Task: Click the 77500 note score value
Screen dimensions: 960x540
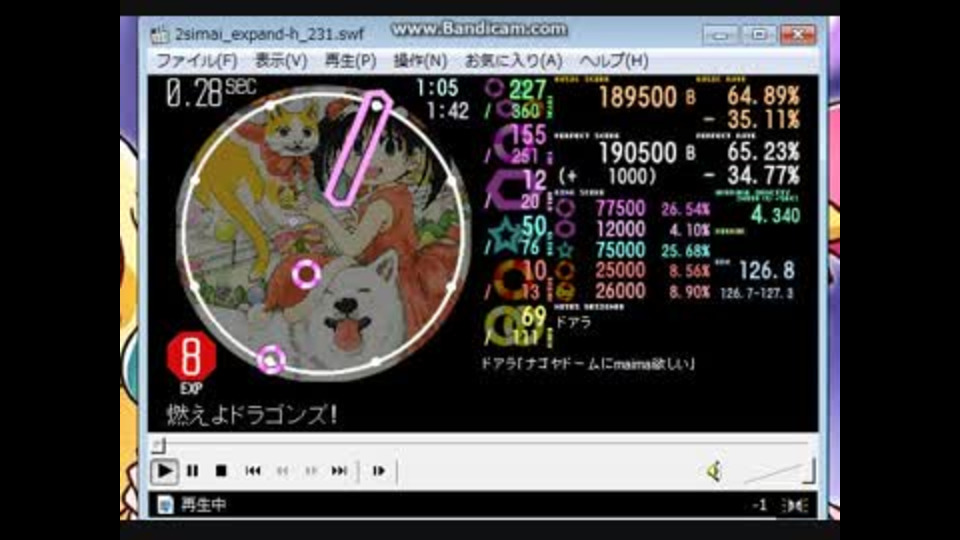Action: (620, 208)
